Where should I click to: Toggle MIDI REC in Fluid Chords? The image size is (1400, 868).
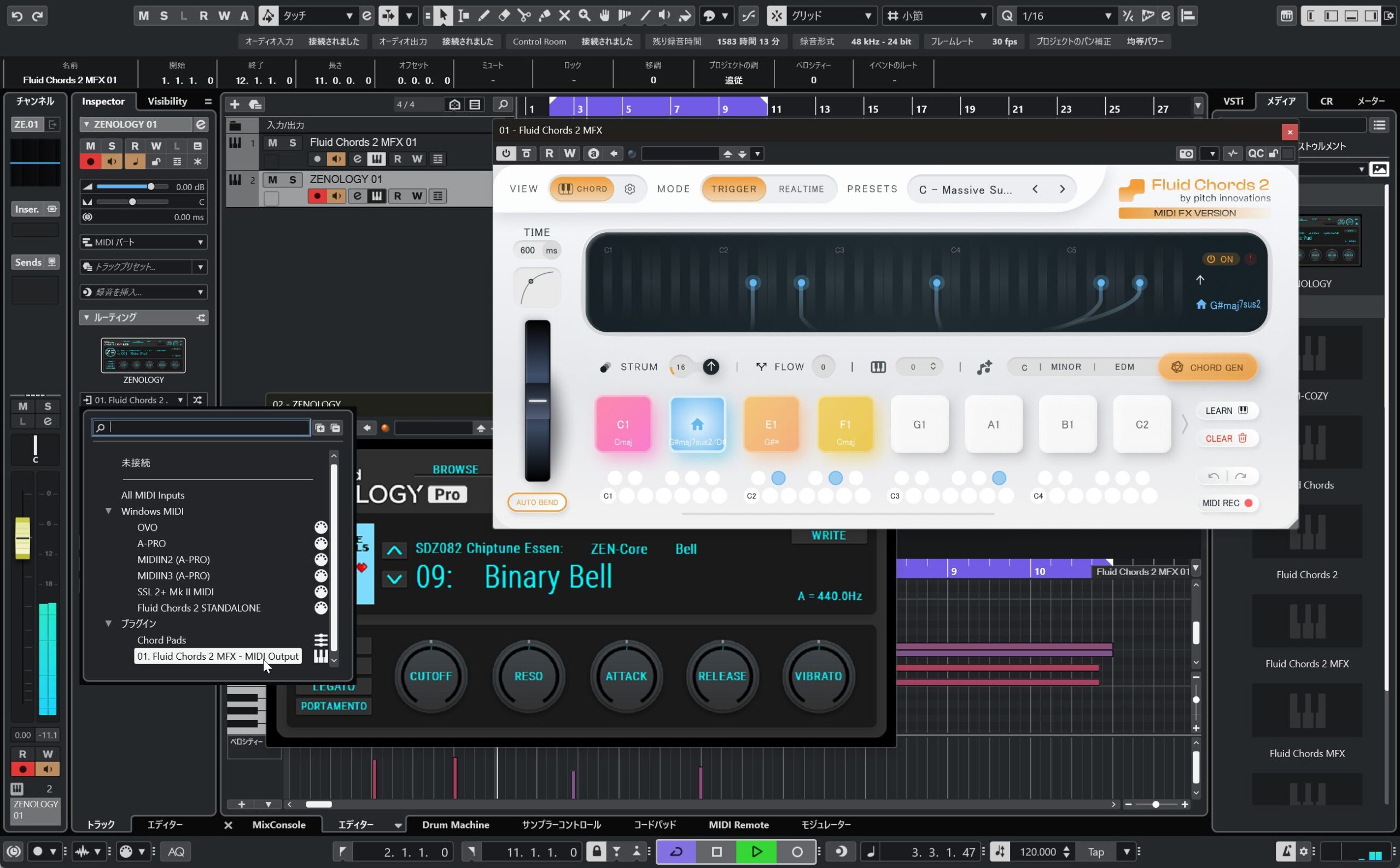coord(1227,503)
